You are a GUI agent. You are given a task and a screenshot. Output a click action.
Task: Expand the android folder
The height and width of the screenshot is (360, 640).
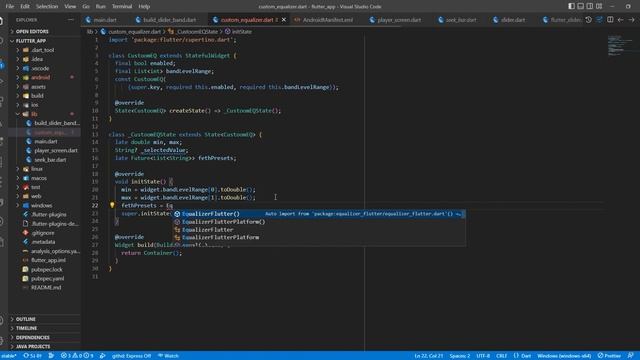(40, 77)
